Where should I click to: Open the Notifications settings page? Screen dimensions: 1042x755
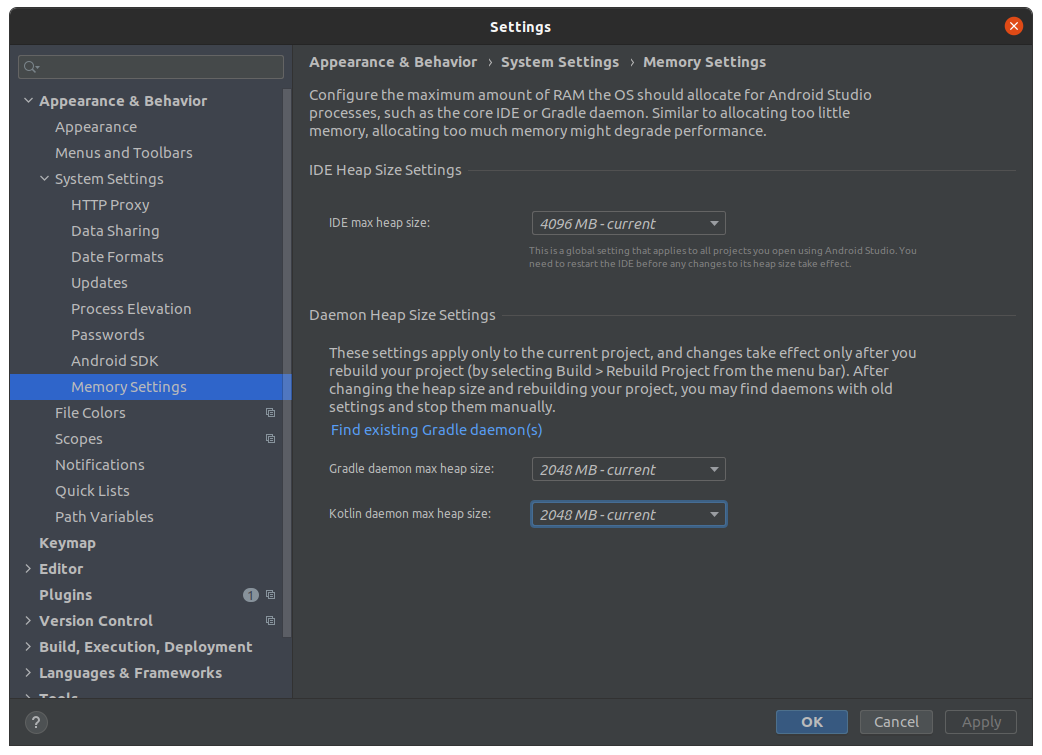[x=100, y=465]
